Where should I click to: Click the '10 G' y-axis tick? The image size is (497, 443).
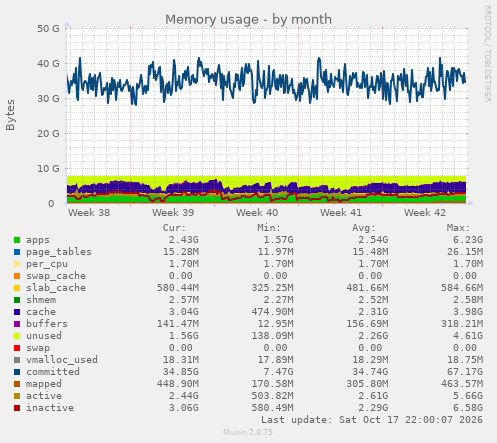[48, 169]
